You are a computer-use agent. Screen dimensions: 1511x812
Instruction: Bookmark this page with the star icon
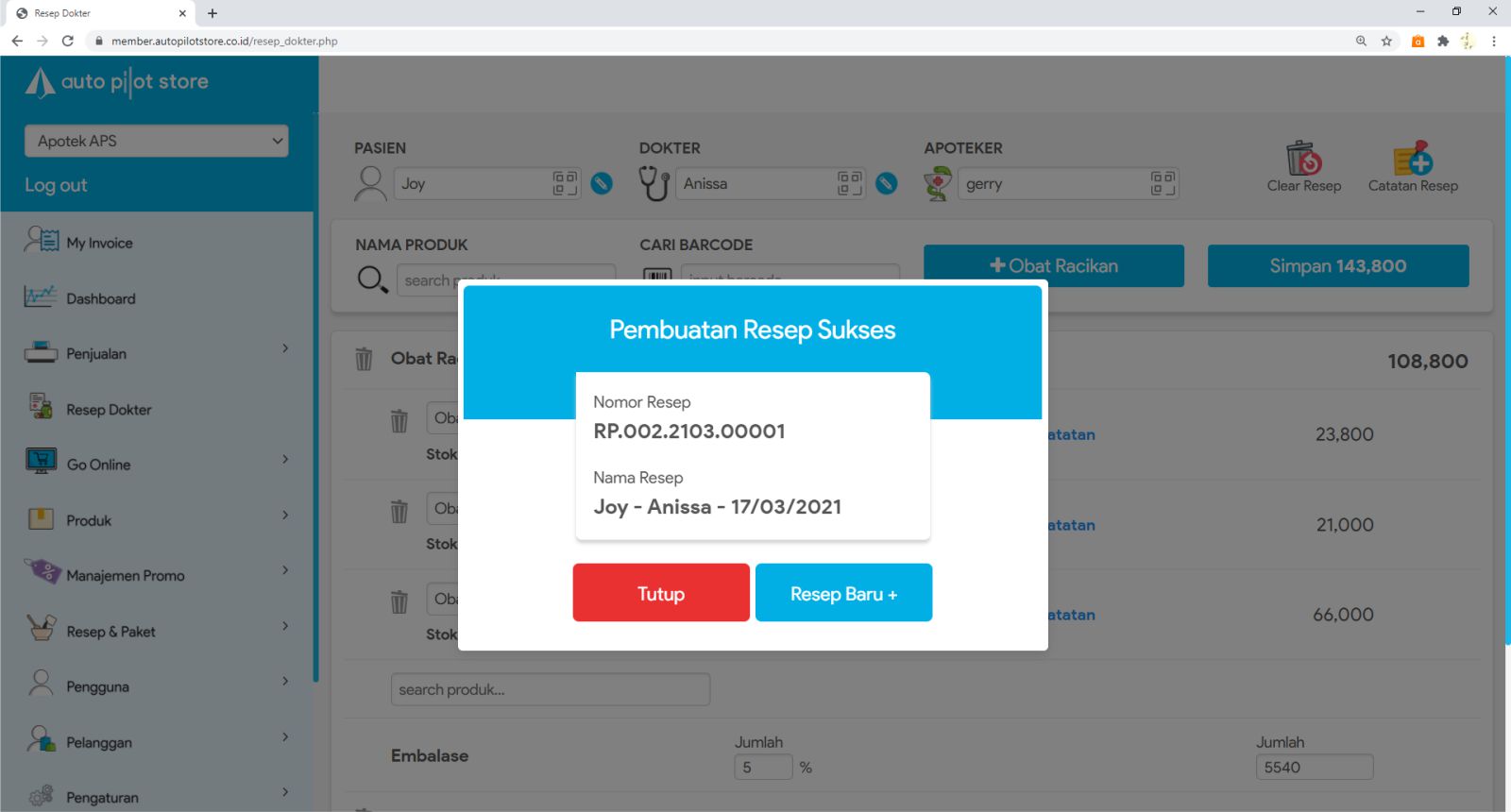pos(1386,41)
